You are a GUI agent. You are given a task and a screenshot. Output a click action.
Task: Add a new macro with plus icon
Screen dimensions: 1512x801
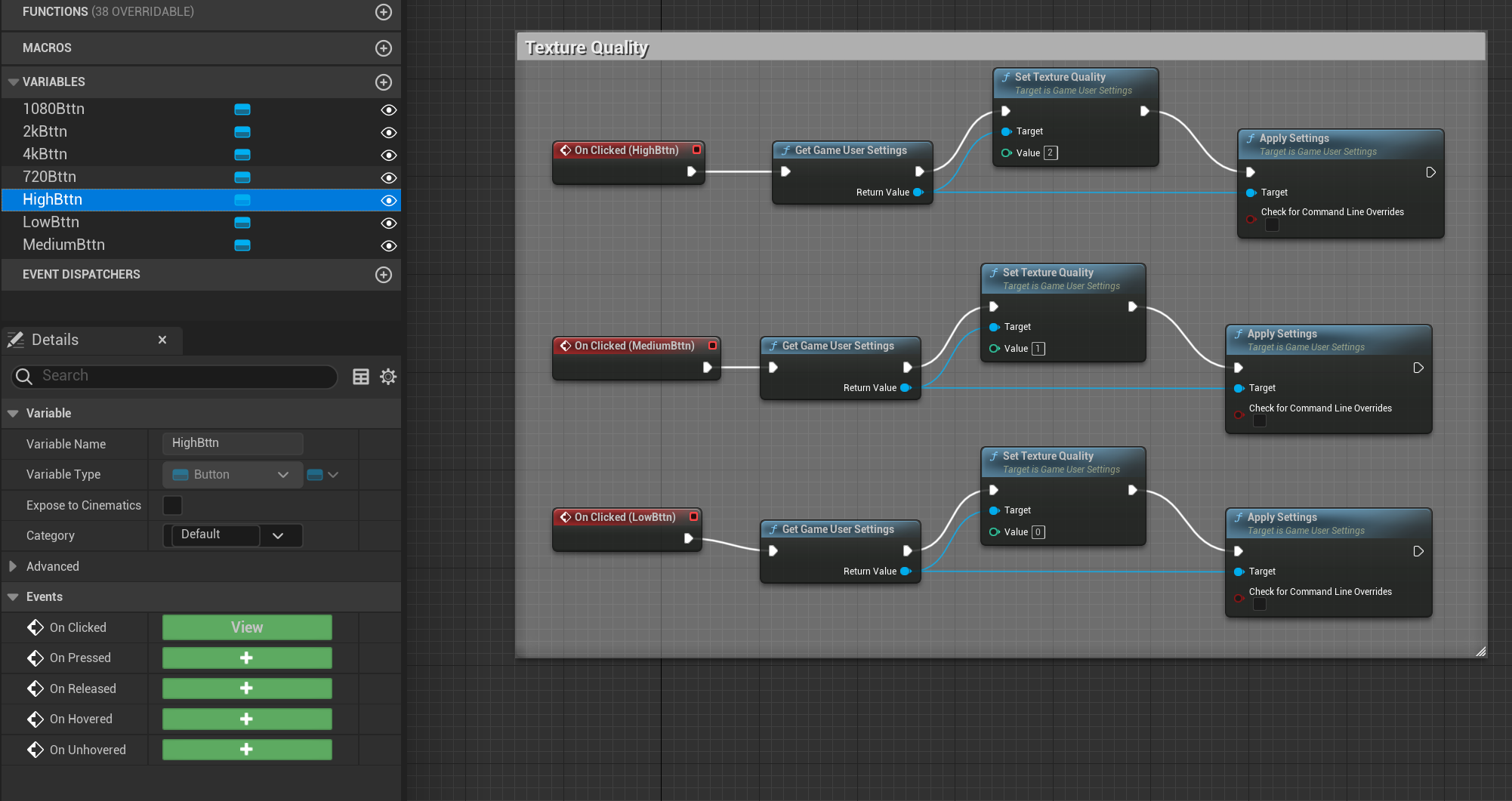pos(384,48)
